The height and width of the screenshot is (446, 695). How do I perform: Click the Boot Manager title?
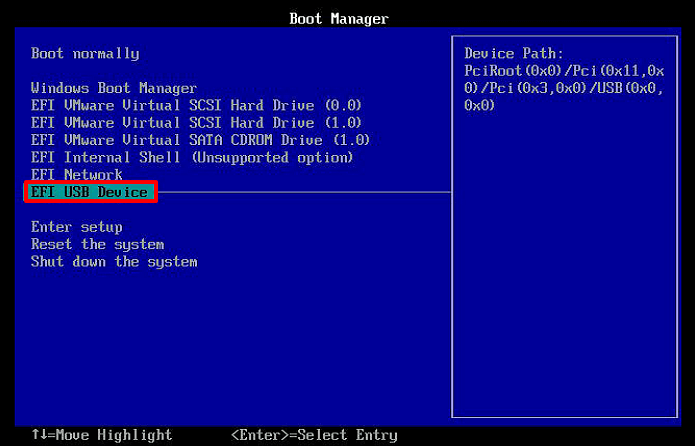point(339,19)
